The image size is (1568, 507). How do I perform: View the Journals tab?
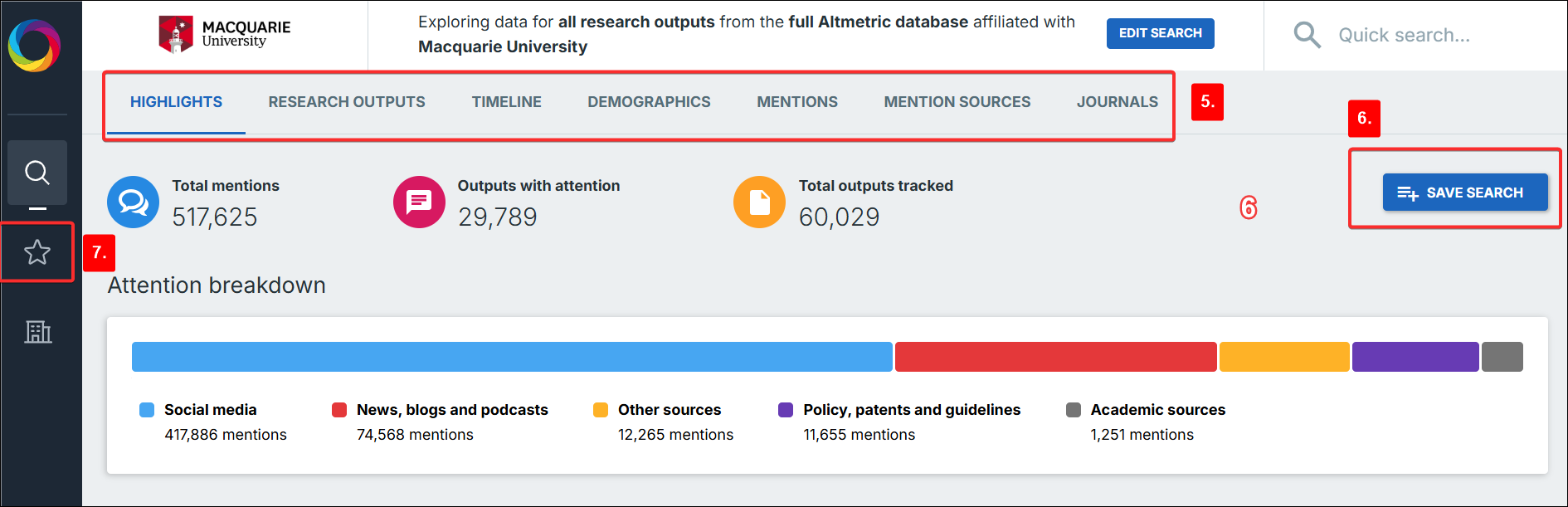pos(1117,102)
